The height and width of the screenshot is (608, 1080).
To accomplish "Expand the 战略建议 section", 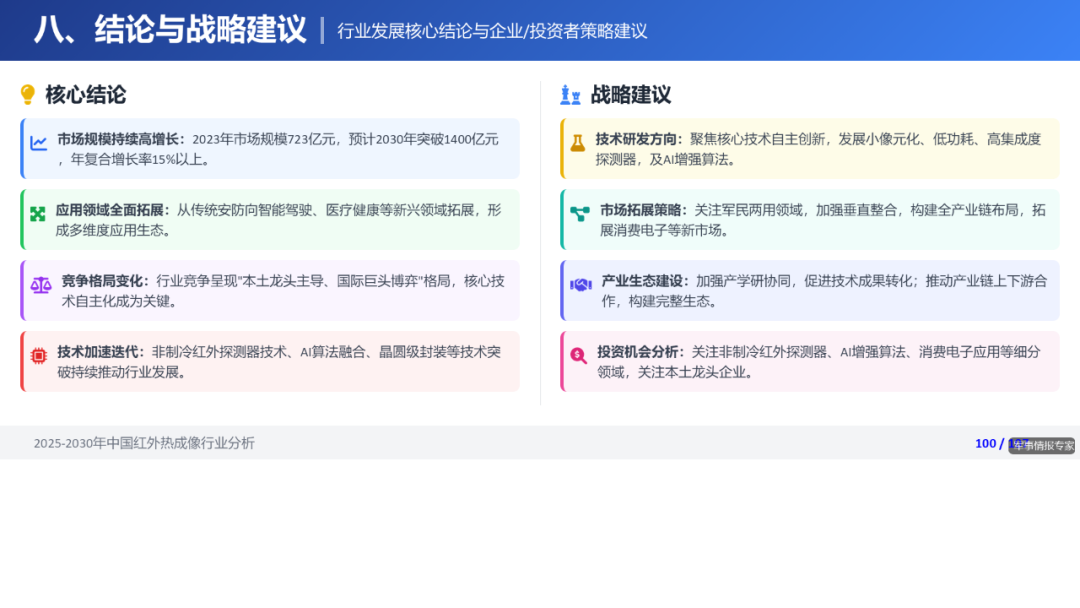I will (630, 95).
